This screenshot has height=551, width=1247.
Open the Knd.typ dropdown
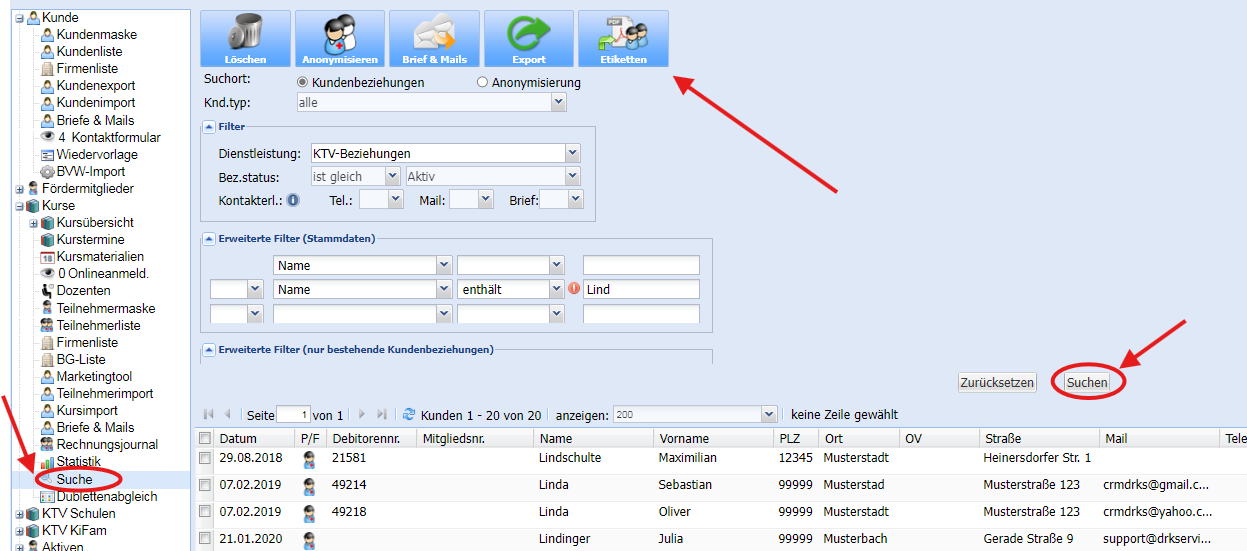click(x=558, y=102)
